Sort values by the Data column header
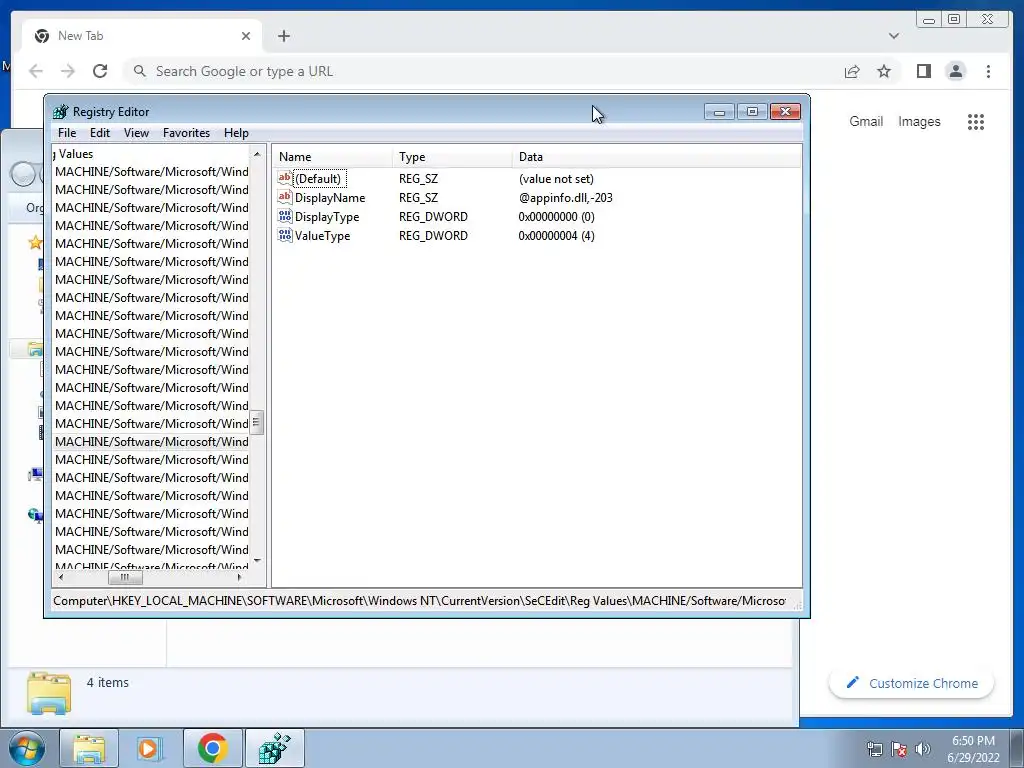Viewport: 1024px width, 768px height. coord(656,157)
